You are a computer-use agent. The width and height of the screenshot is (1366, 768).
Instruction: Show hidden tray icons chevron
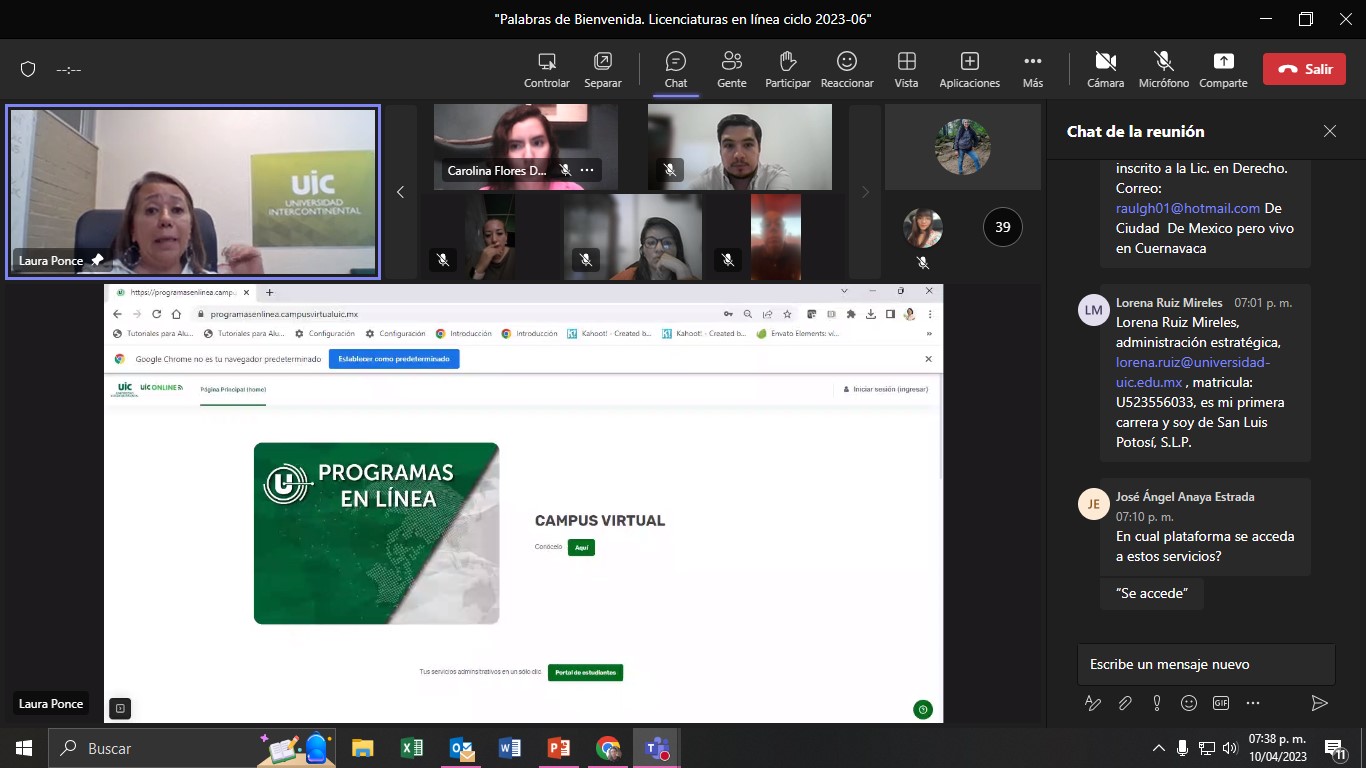point(1159,748)
